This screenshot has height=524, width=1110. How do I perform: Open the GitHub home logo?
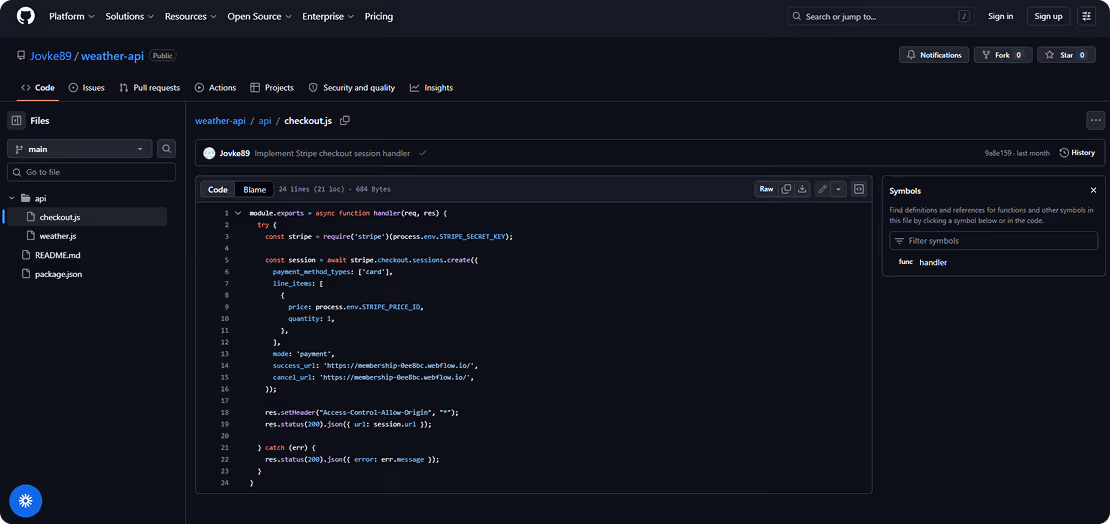pyautogui.click(x=25, y=16)
